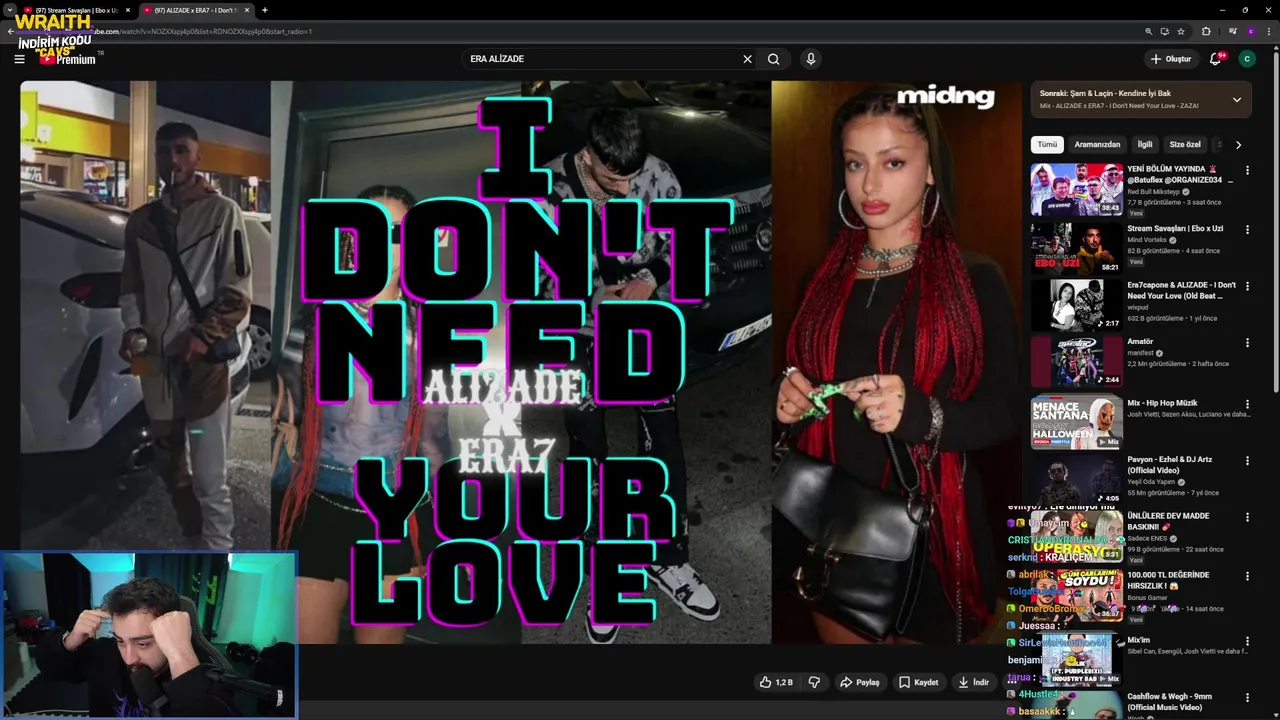Select the Size özel filter chip
The image size is (1280, 720).
(1185, 144)
